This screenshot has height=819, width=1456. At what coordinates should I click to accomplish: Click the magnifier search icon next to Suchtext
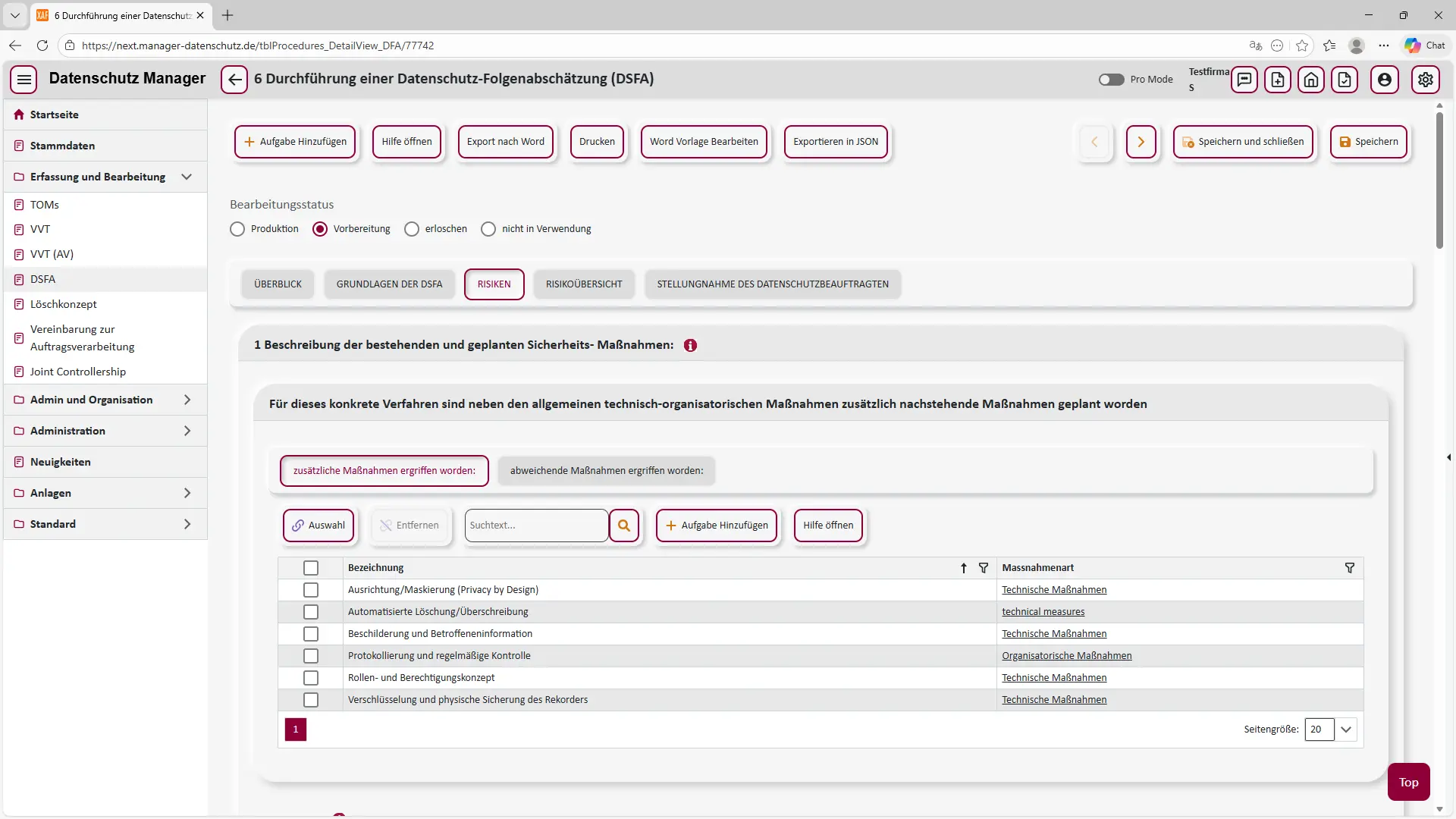pos(624,526)
